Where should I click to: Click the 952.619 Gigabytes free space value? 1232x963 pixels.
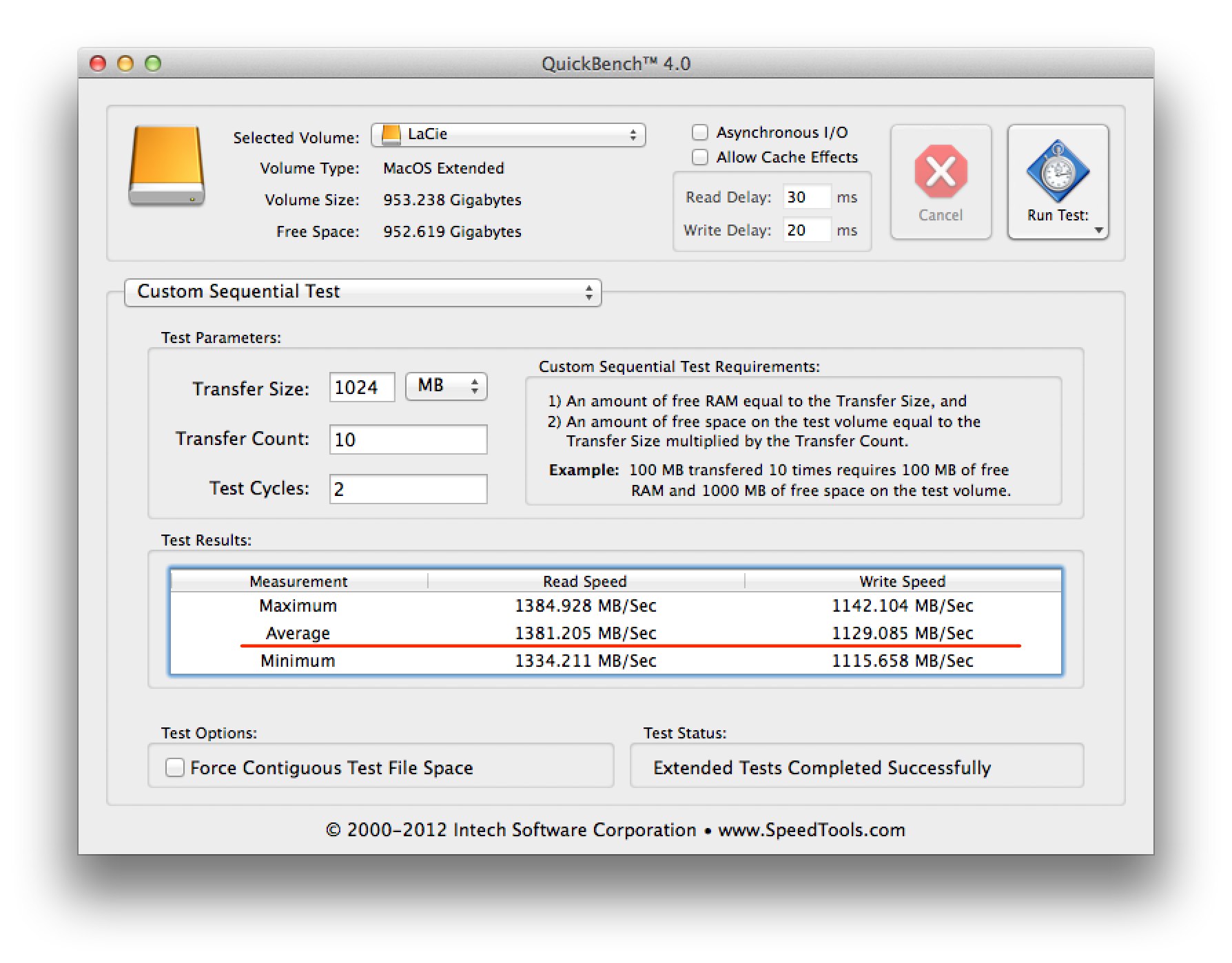(452, 231)
